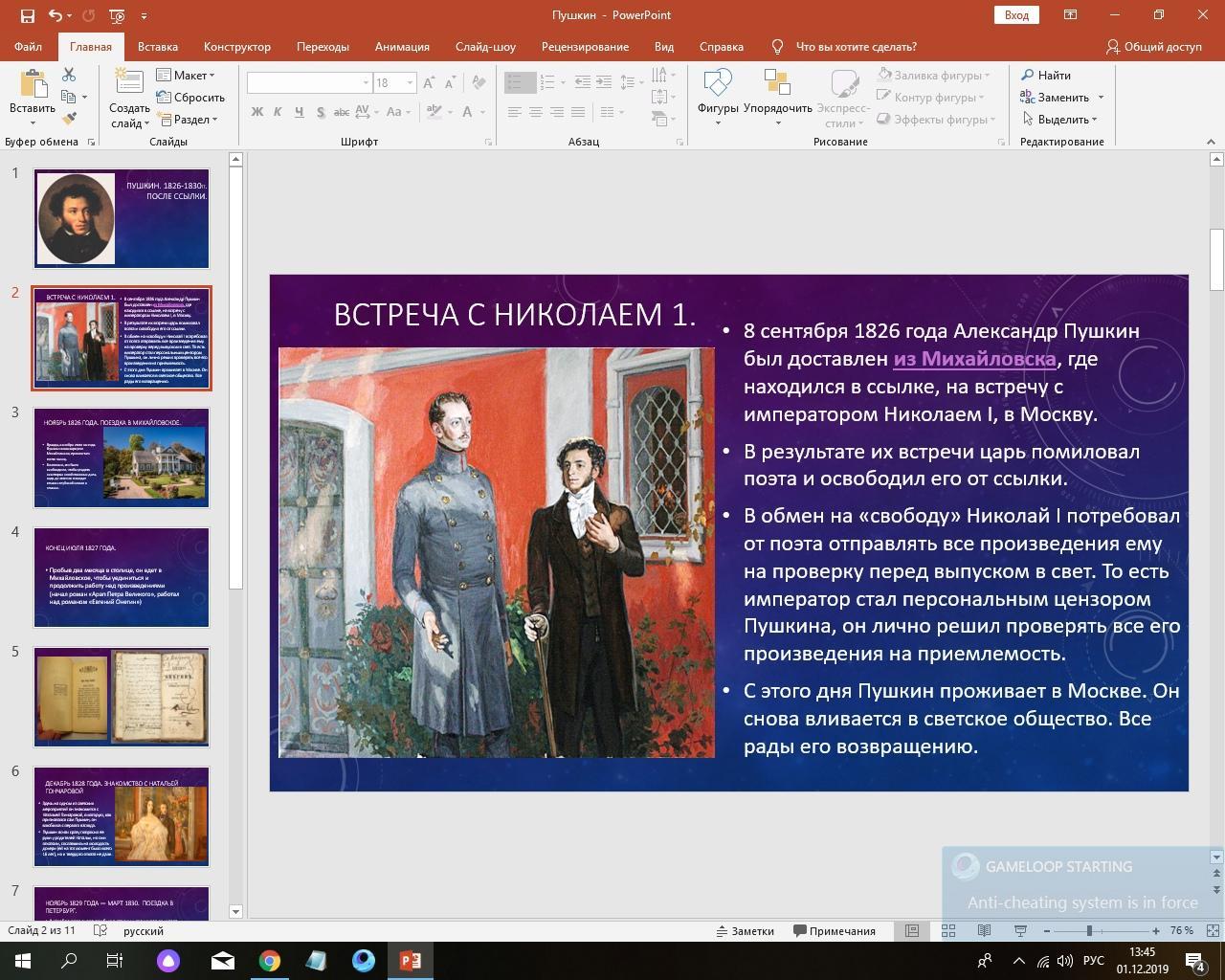Viewport: 1225px width, 980px height.
Task: Click the Format Painter brush icon
Action: (x=69, y=119)
